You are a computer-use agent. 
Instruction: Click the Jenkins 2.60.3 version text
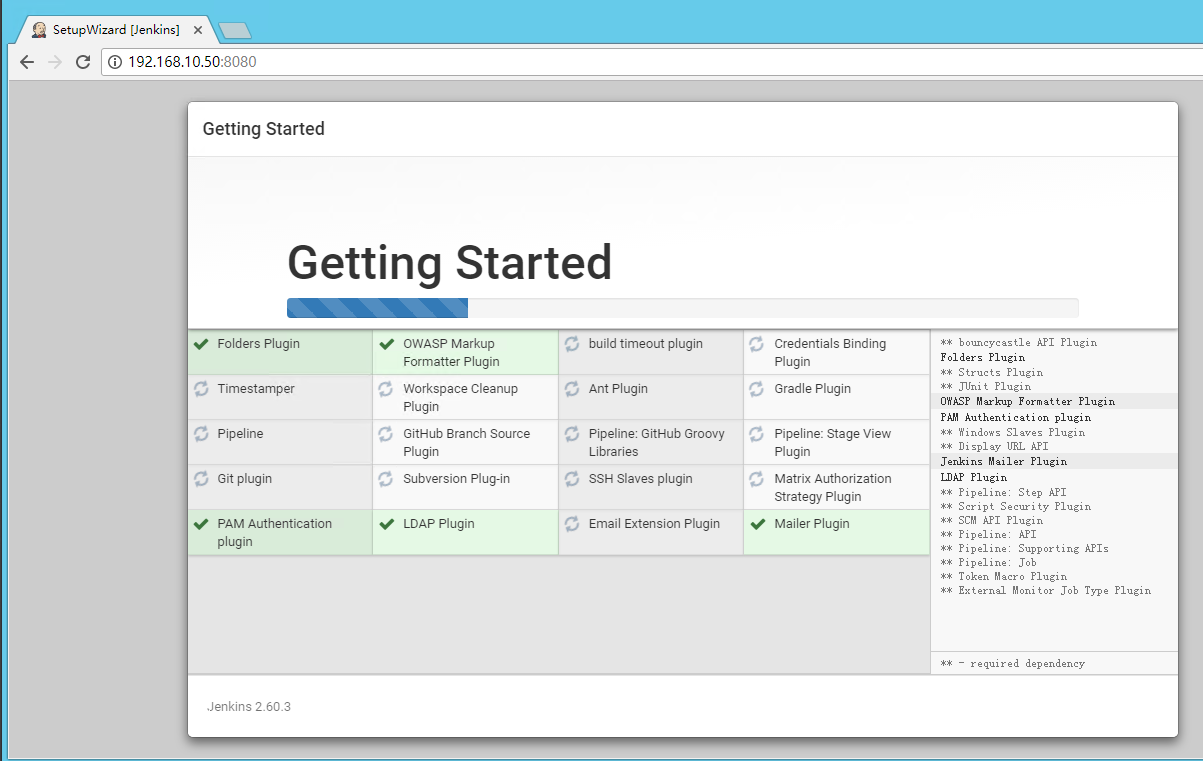pyautogui.click(x=249, y=707)
